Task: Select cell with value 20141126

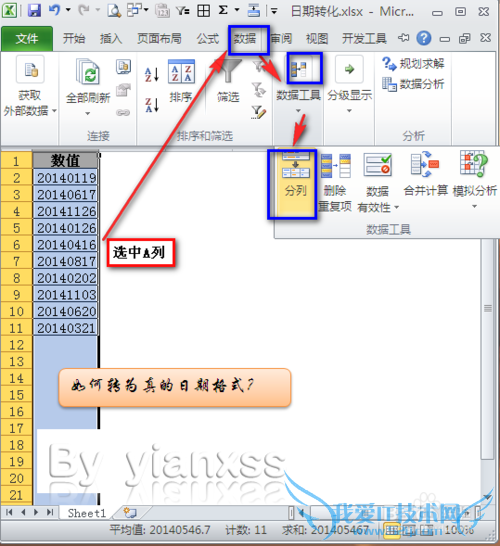Action: click(x=66, y=211)
